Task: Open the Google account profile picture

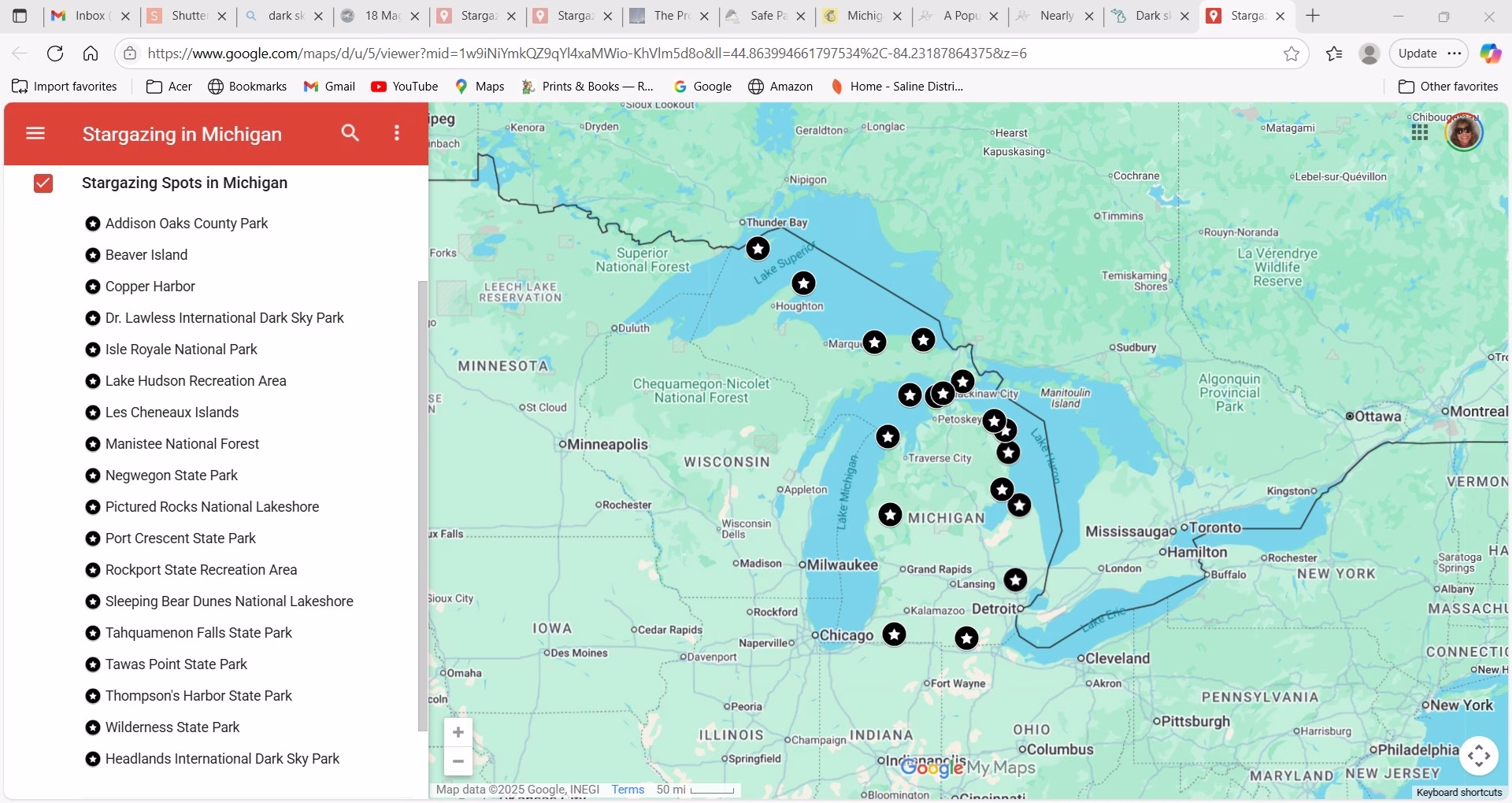Action: [x=1464, y=131]
